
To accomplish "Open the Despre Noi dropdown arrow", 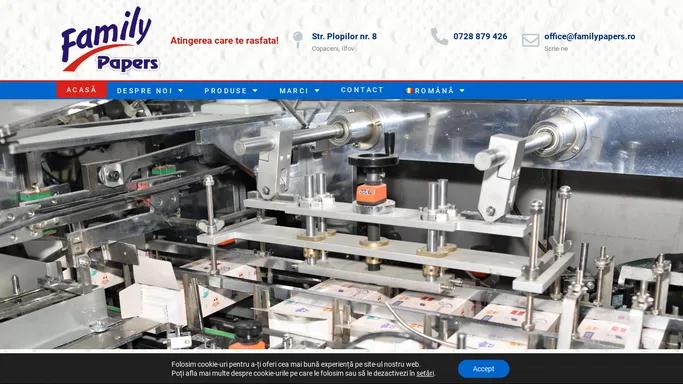I will pyautogui.click(x=181, y=91).
